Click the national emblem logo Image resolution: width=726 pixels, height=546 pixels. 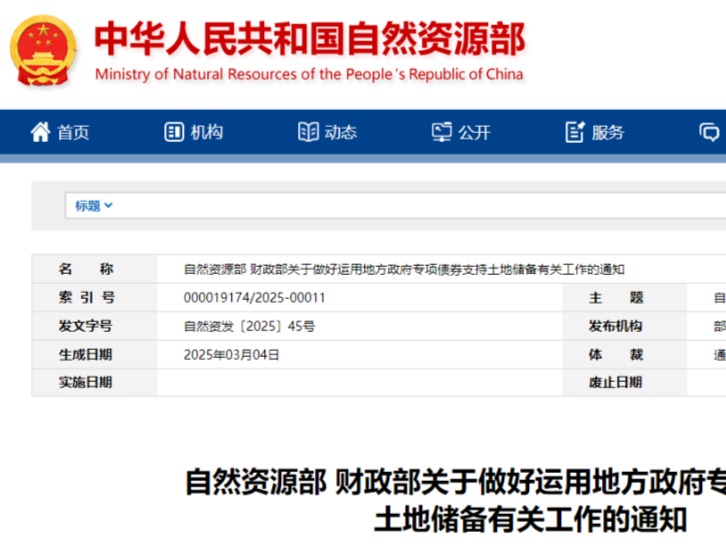click(x=43, y=50)
